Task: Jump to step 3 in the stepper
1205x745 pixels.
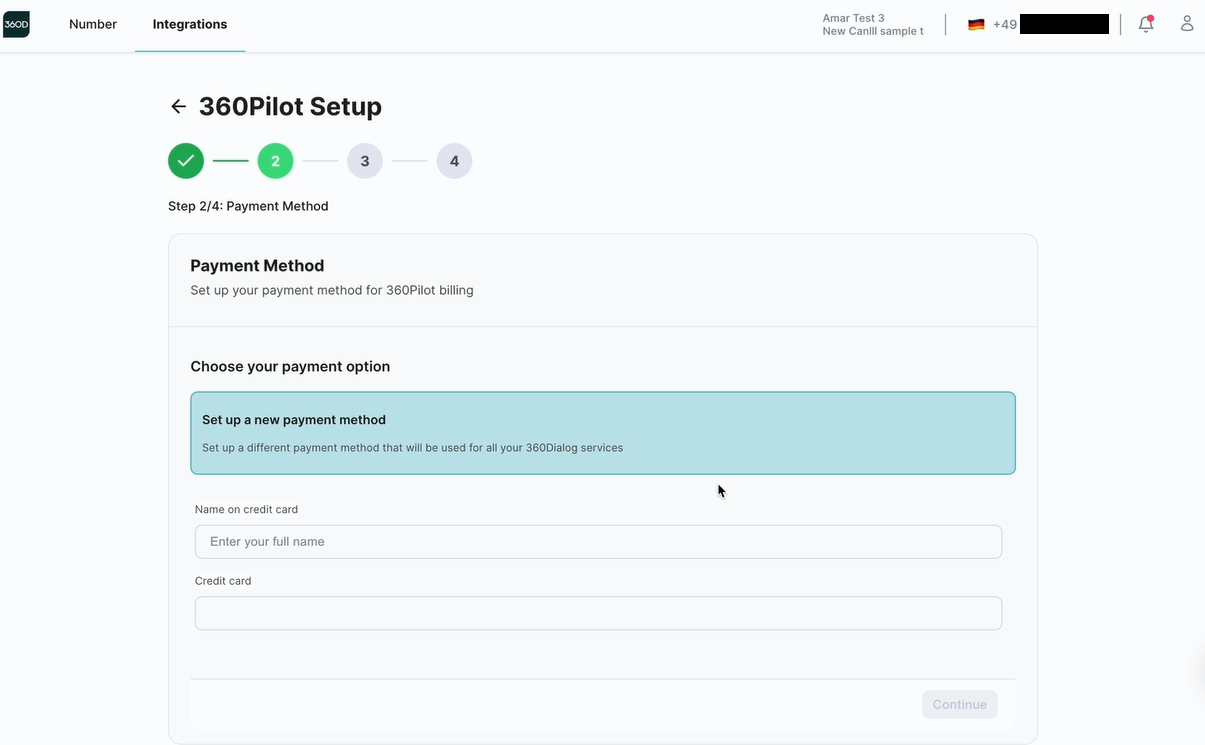Action: click(x=365, y=161)
